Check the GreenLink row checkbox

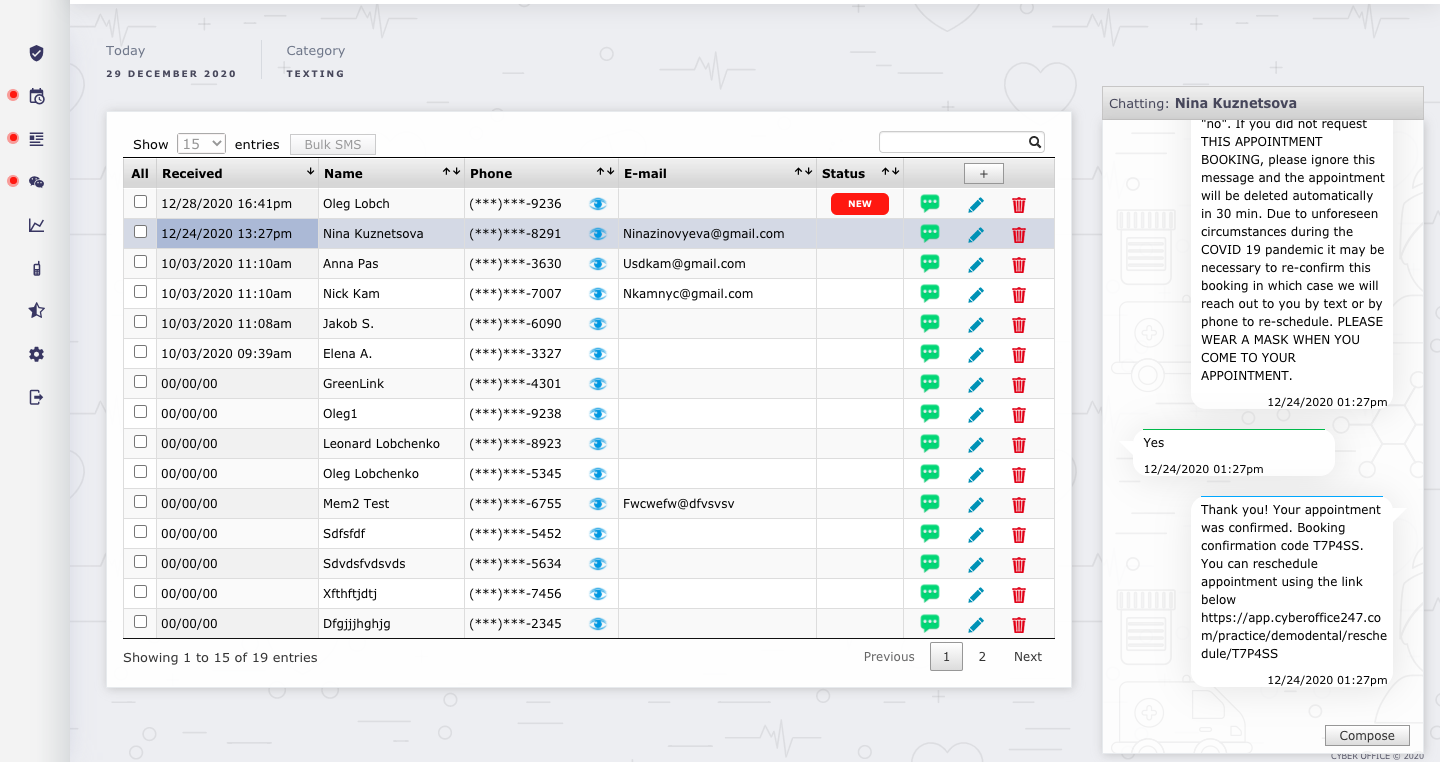[141, 382]
